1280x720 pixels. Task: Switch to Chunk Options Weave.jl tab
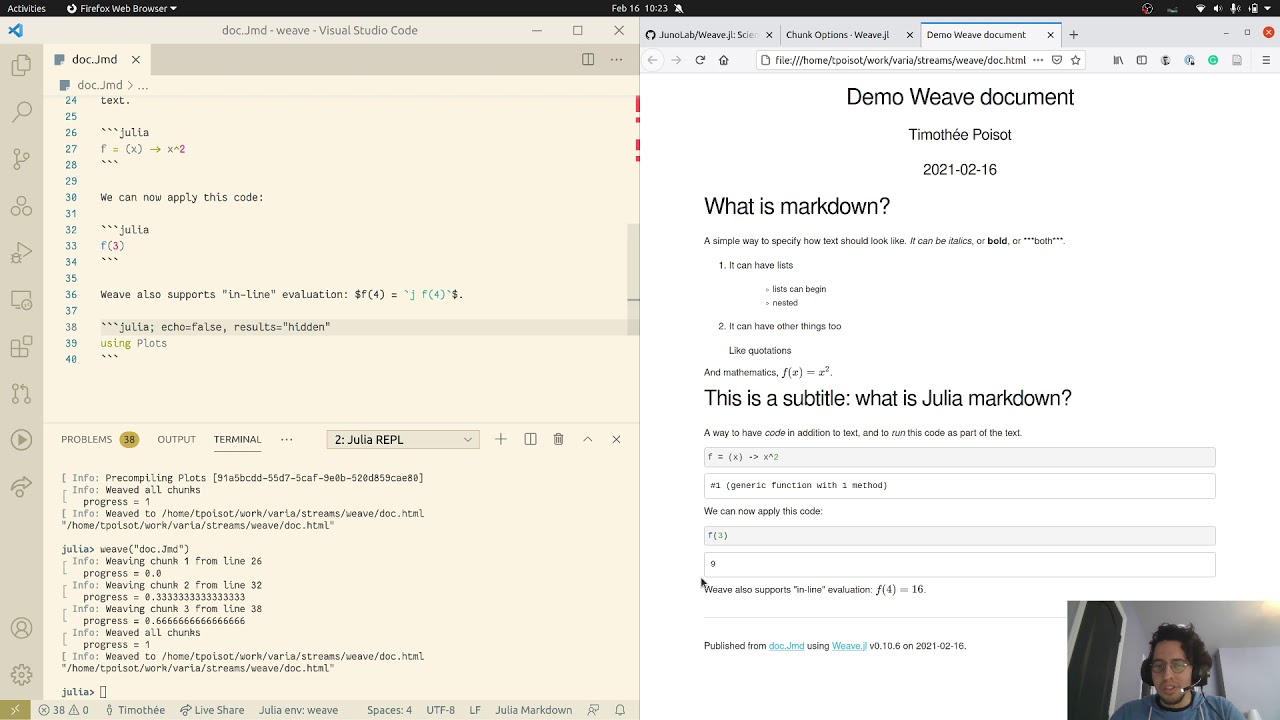[x=846, y=34]
